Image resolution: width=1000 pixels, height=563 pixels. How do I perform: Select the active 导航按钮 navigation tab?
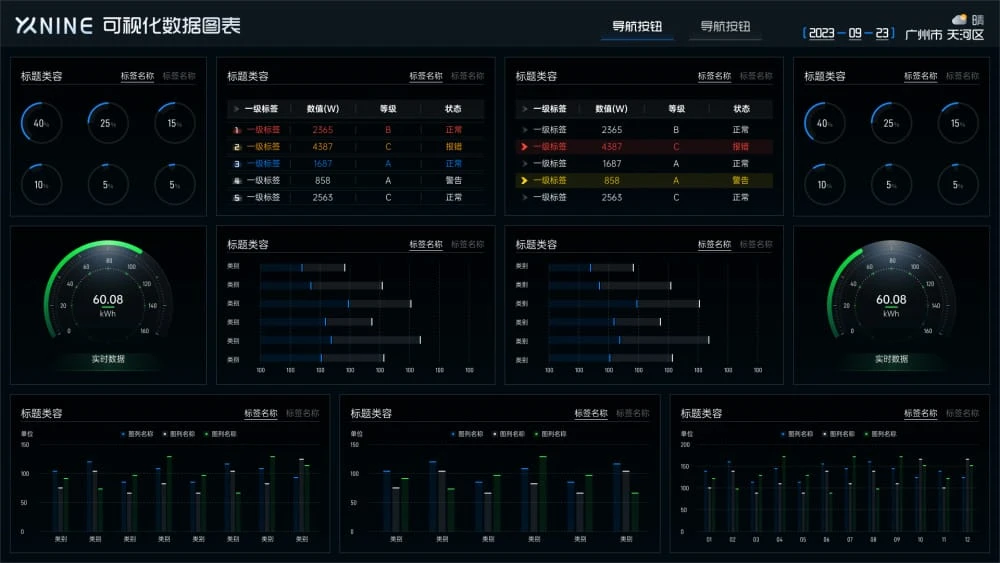point(637,27)
